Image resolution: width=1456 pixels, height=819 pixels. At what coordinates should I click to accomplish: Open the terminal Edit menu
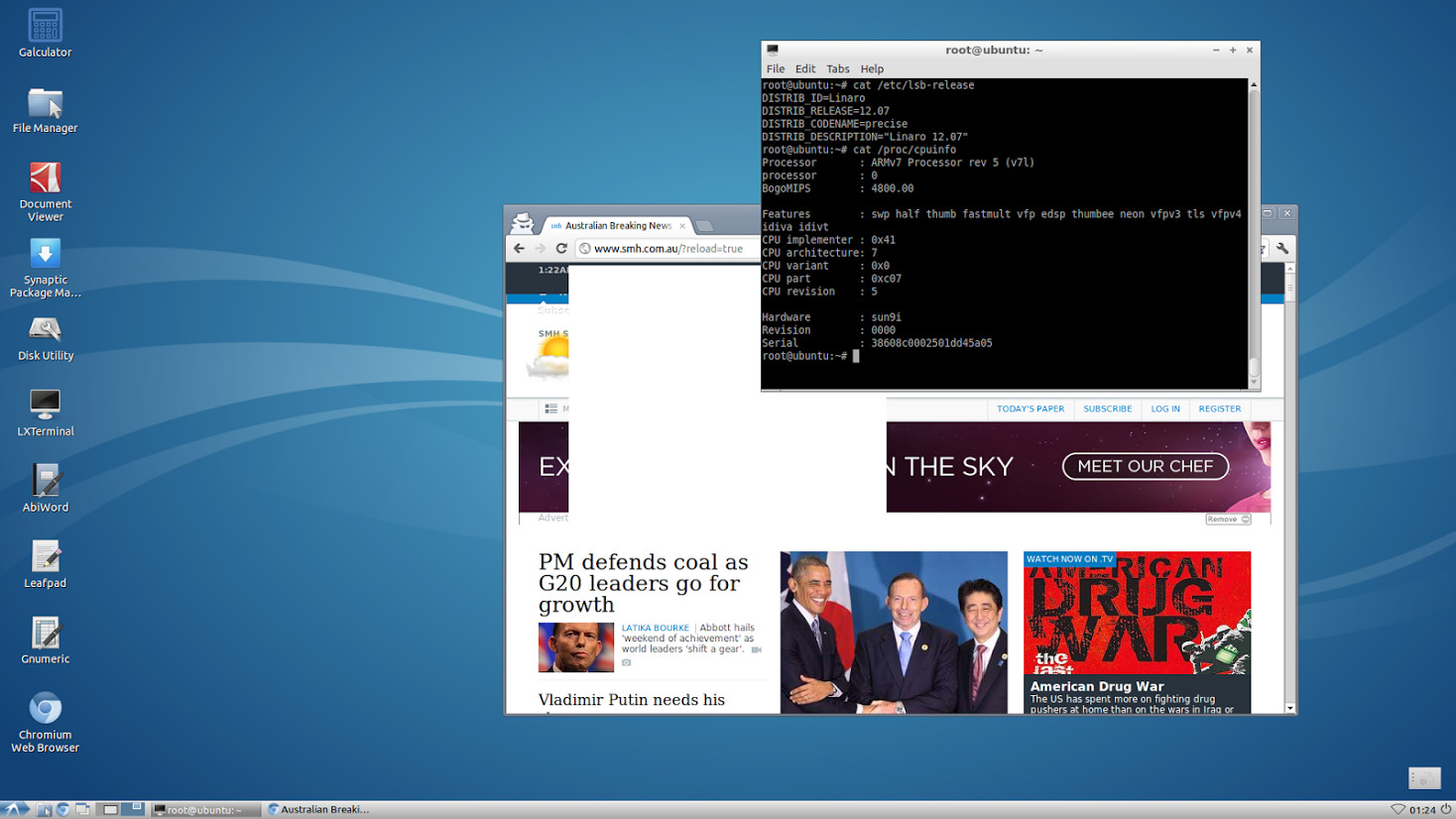[x=805, y=68]
